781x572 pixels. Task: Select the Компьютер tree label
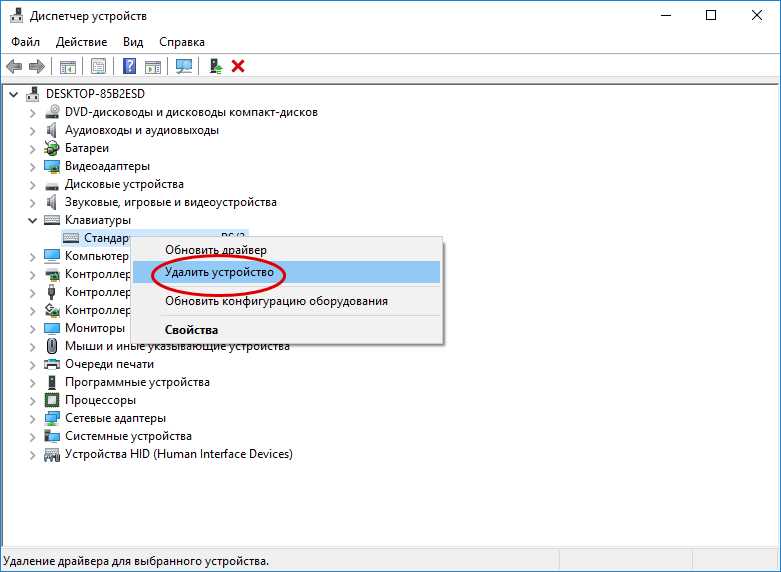(97, 256)
